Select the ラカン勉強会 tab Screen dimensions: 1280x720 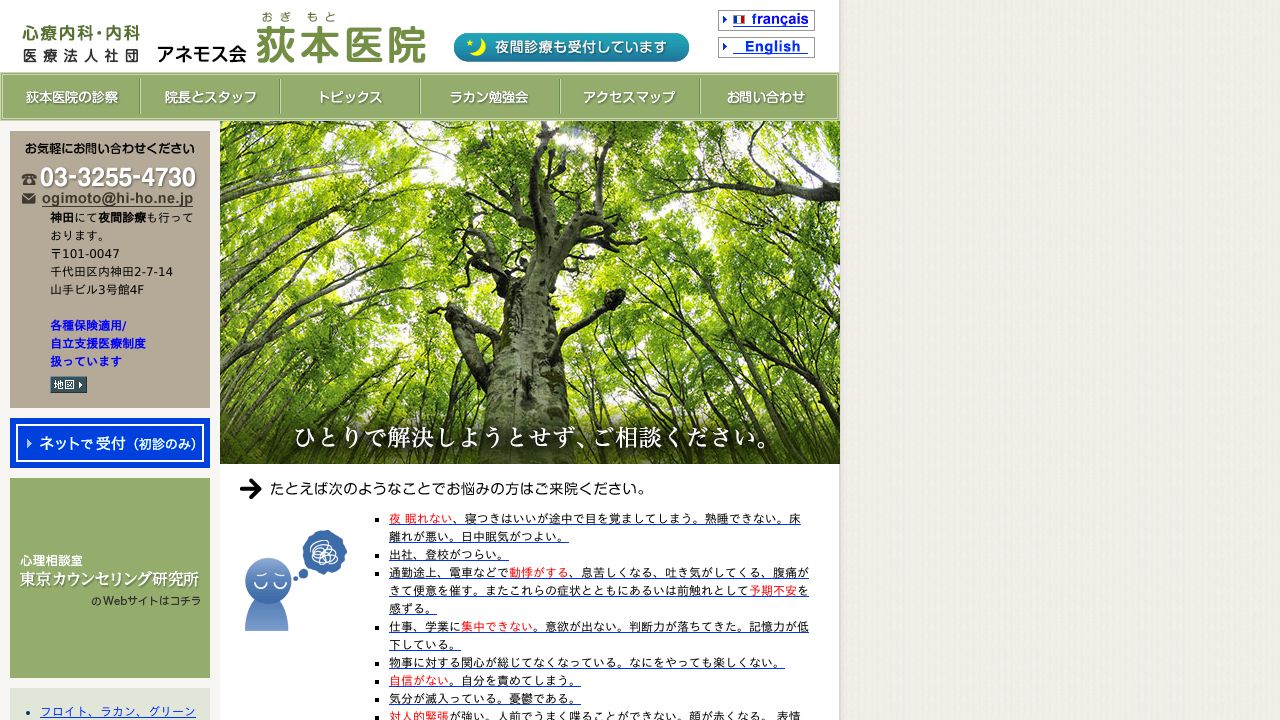(x=490, y=96)
